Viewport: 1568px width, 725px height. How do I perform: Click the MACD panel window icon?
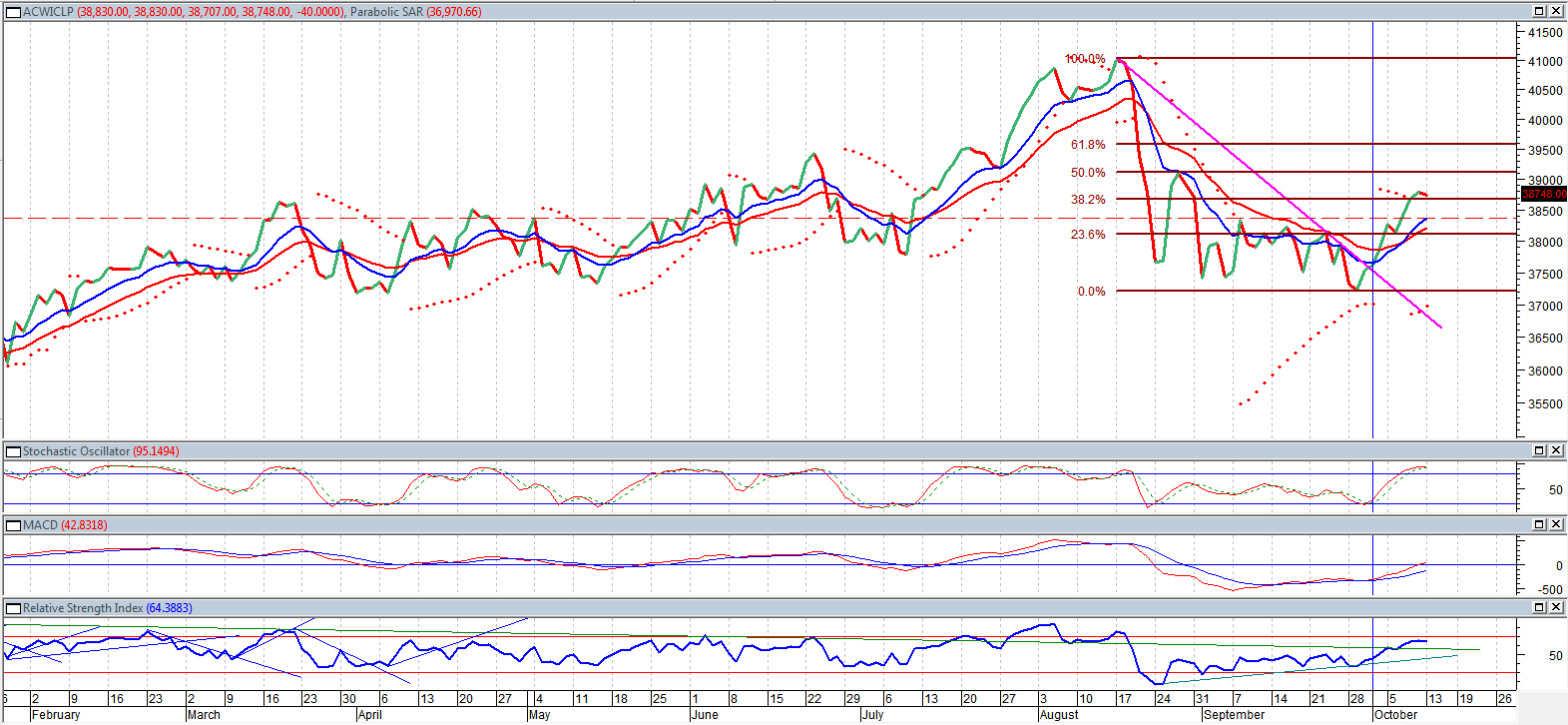click(13, 525)
